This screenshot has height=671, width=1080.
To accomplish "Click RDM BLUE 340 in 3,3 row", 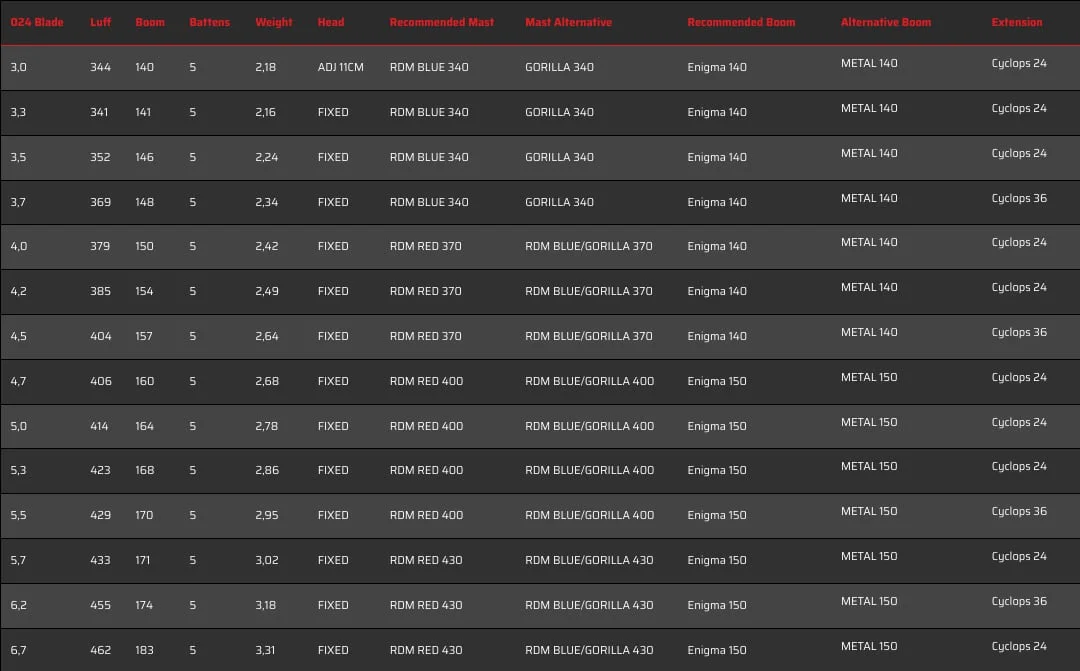I will pos(429,112).
